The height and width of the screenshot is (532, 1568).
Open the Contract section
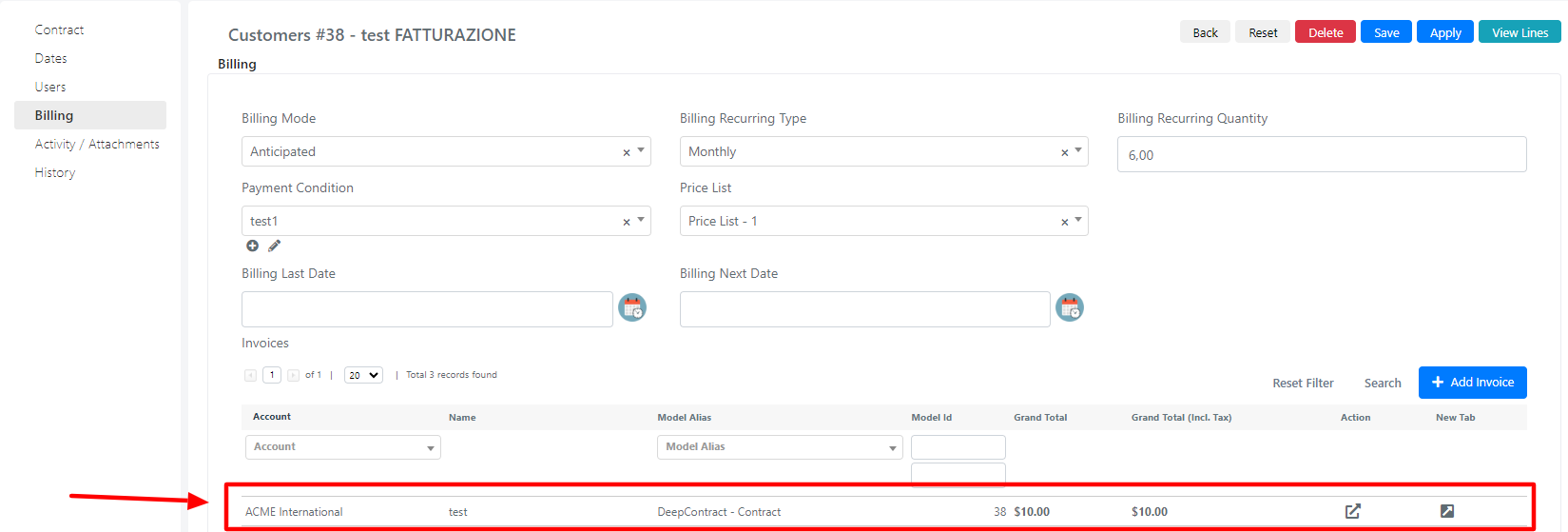59,30
